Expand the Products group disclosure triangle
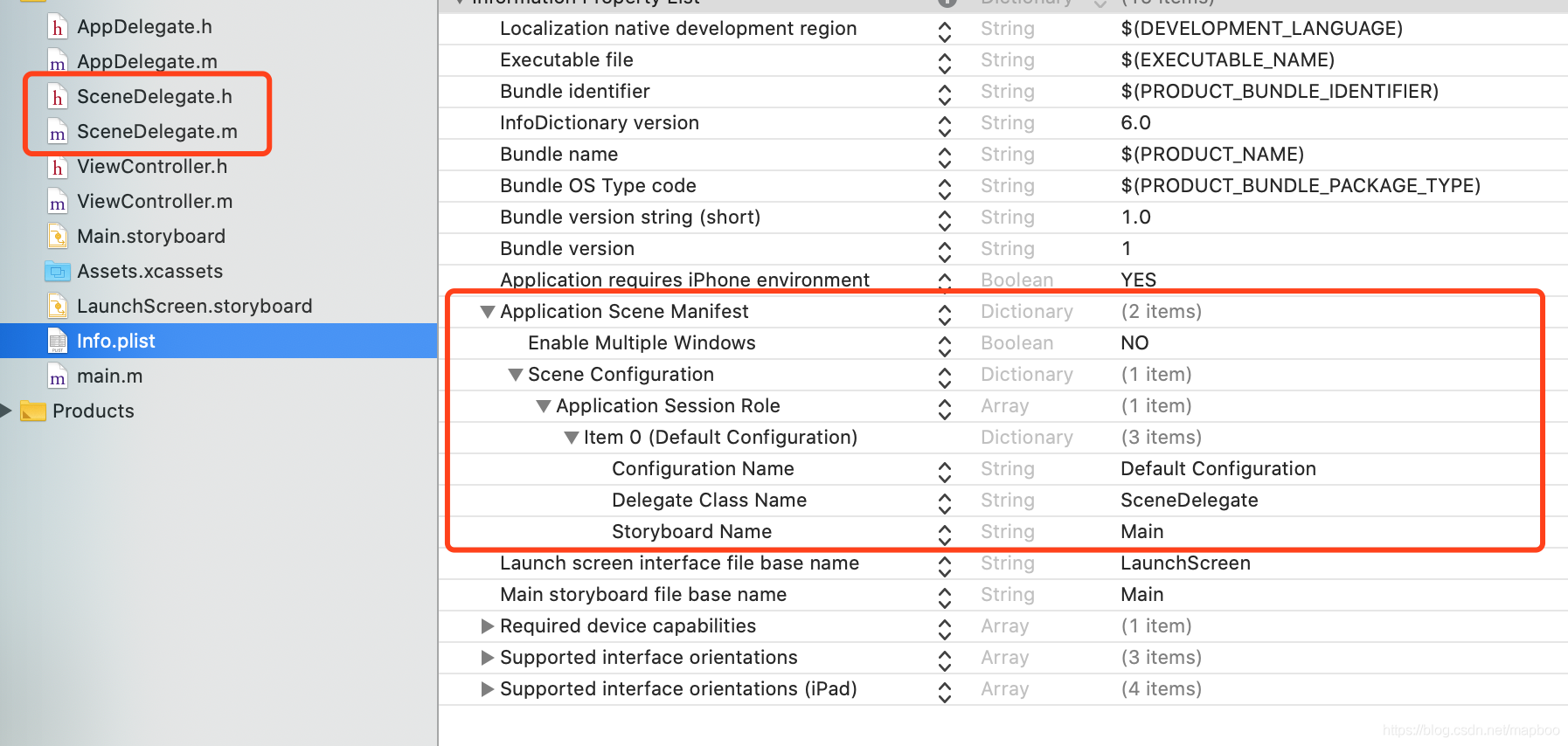 [x=7, y=411]
